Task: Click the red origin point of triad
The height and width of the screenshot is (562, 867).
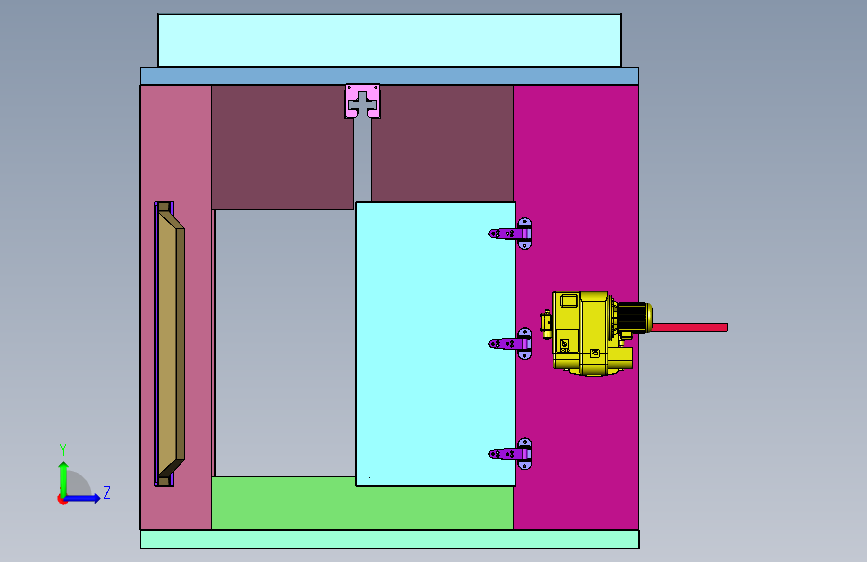Action: pos(62,499)
